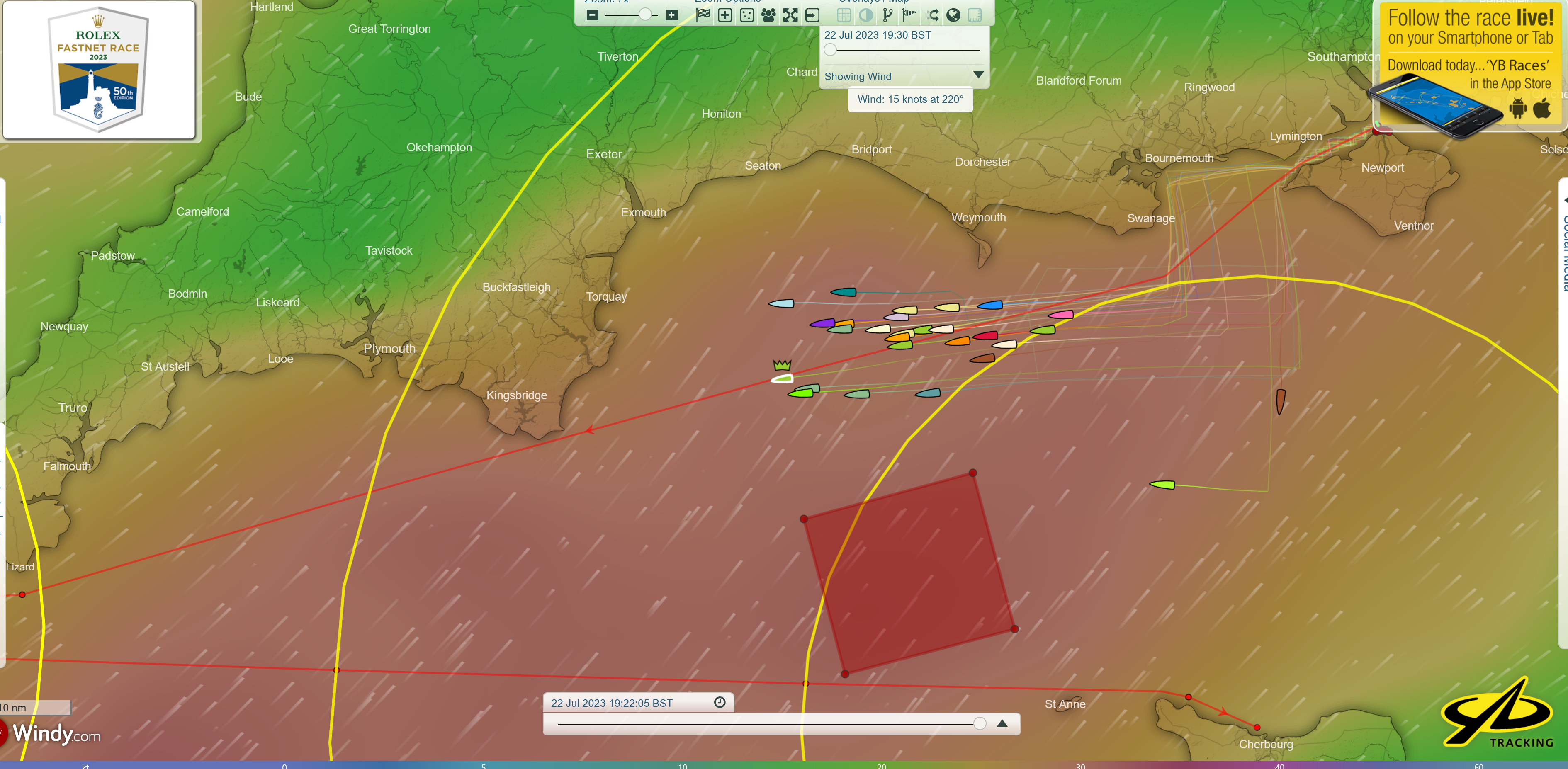Move the race replay timeline slider
This screenshot has height=769, width=1568.
[980, 723]
